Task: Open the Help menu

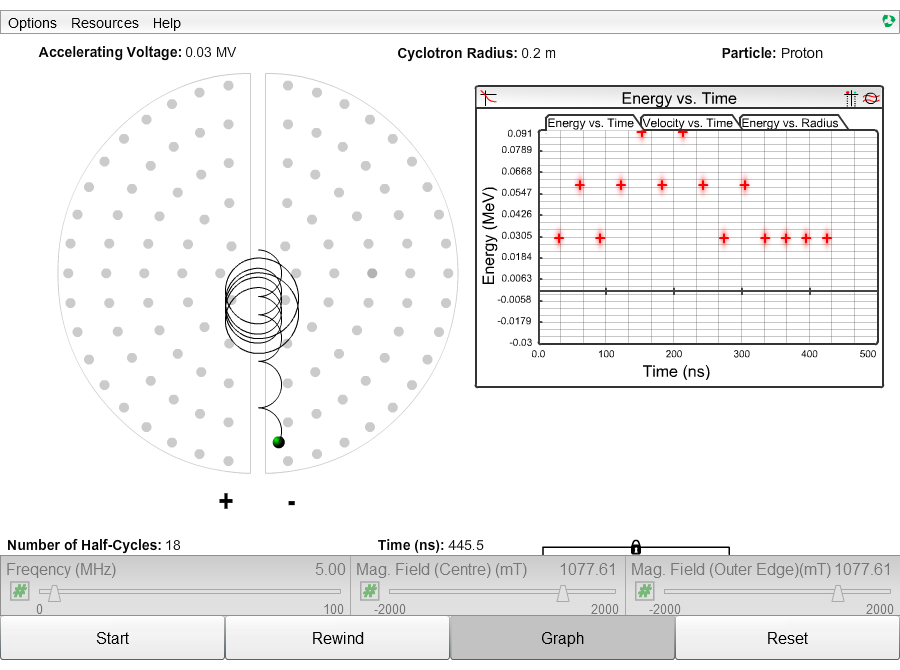Action: coord(166,23)
